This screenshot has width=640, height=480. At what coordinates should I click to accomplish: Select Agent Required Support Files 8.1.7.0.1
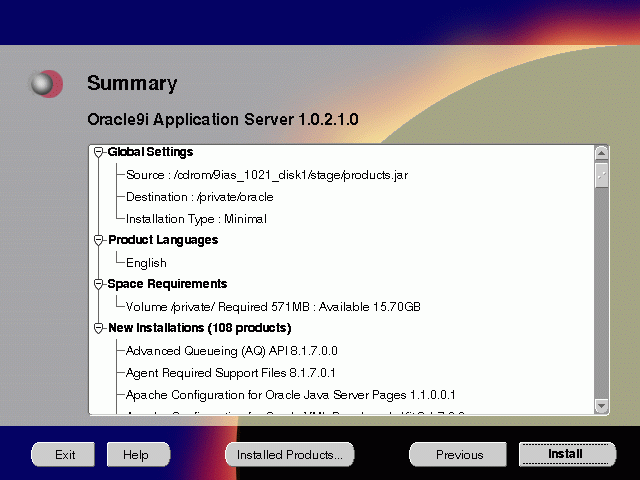pos(231,373)
